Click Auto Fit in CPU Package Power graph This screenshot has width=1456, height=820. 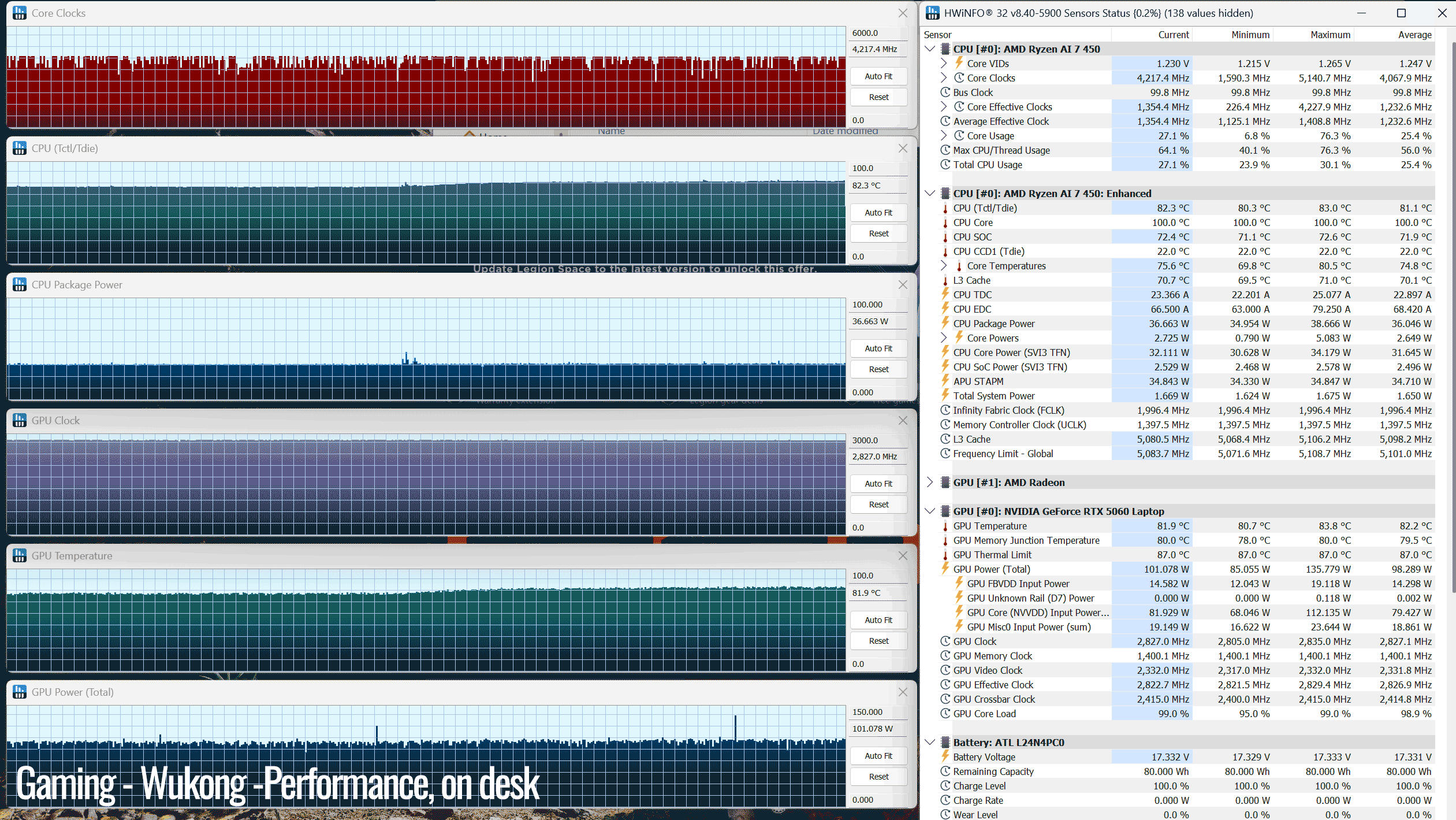(x=878, y=348)
